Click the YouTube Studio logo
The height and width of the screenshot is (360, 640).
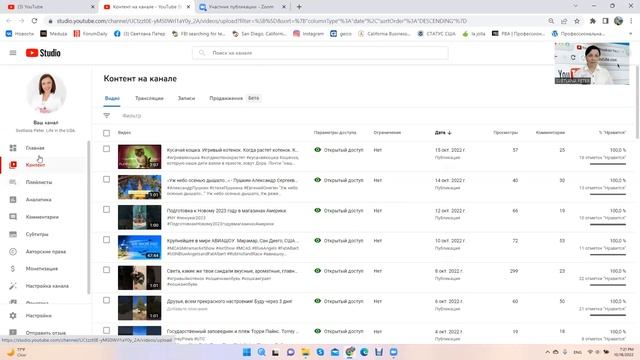coord(43,53)
